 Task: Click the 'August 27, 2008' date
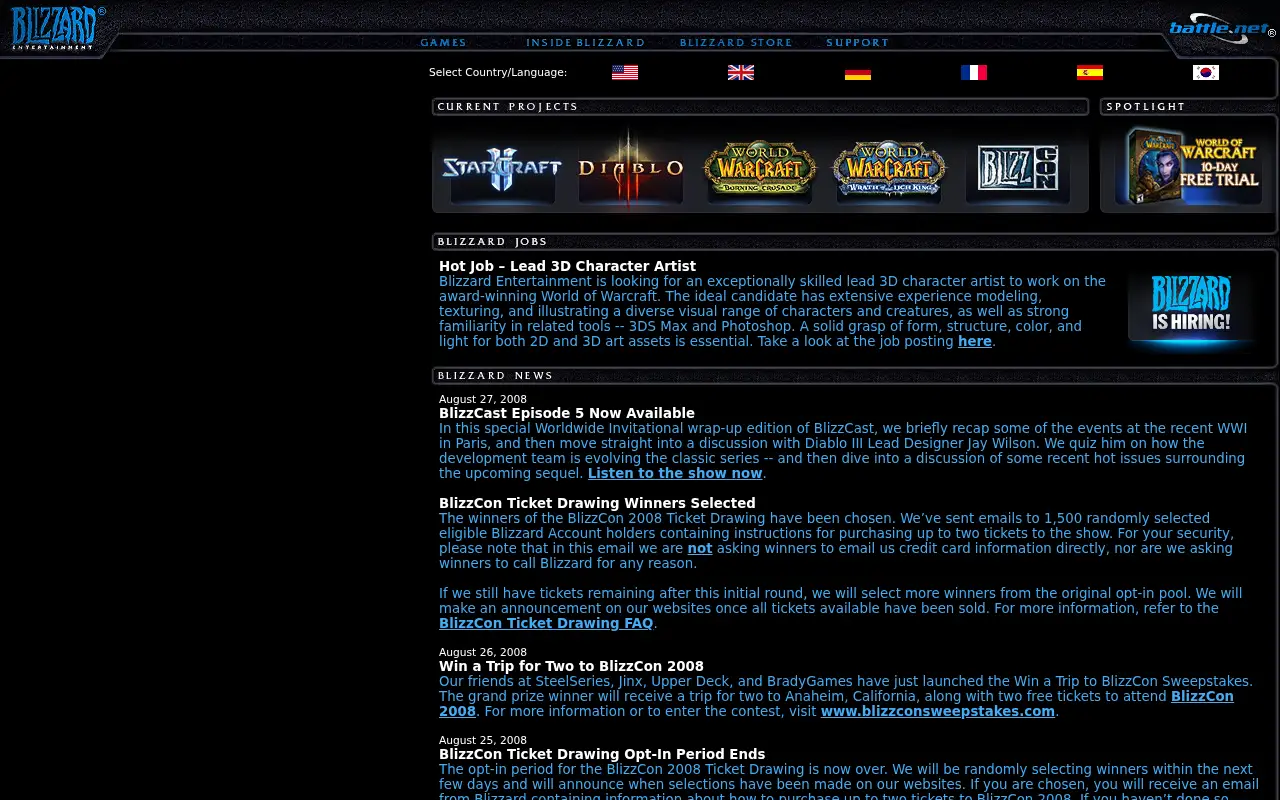483,399
